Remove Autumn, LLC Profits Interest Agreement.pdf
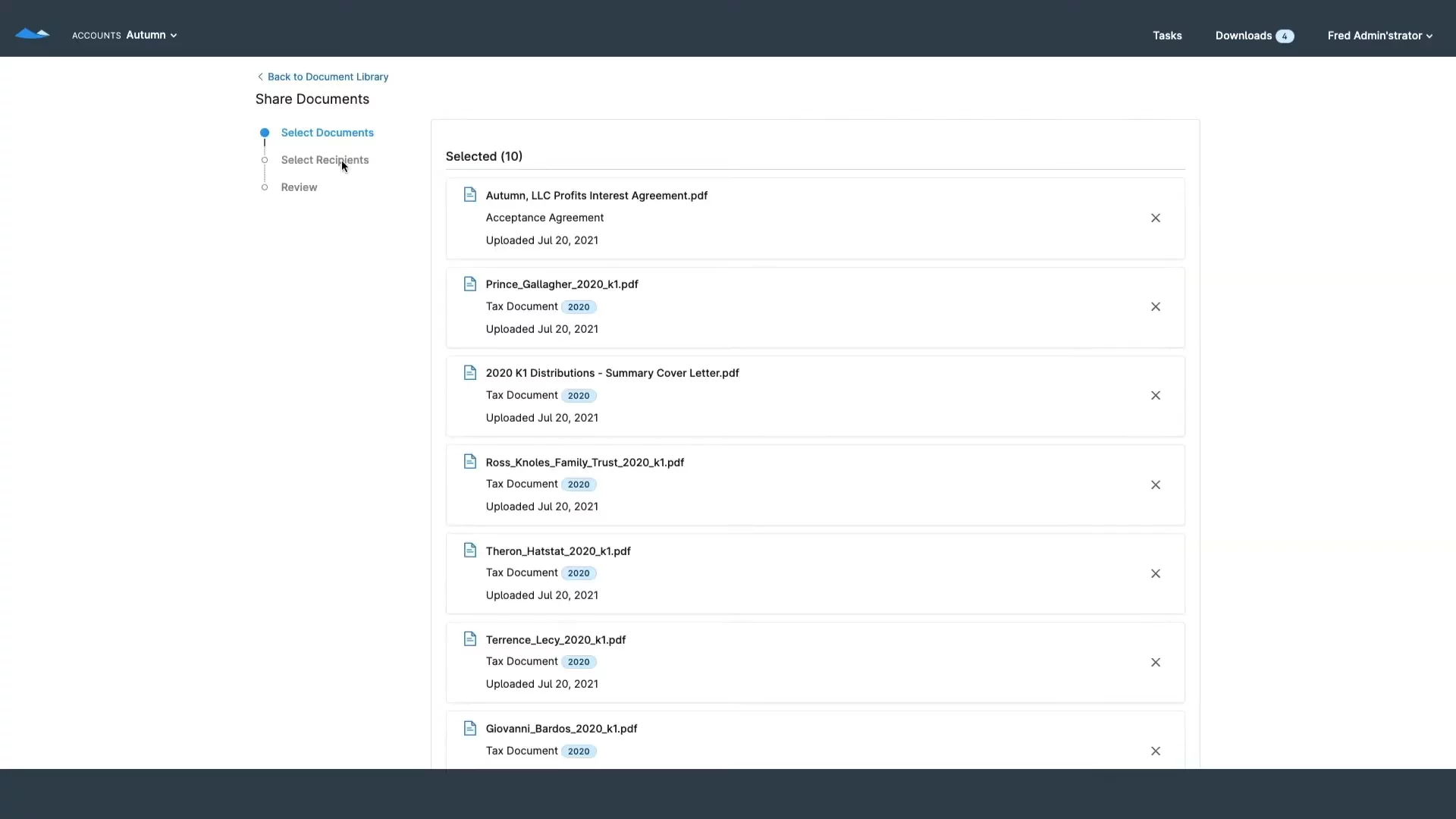The height and width of the screenshot is (819, 1456). click(x=1155, y=218)
